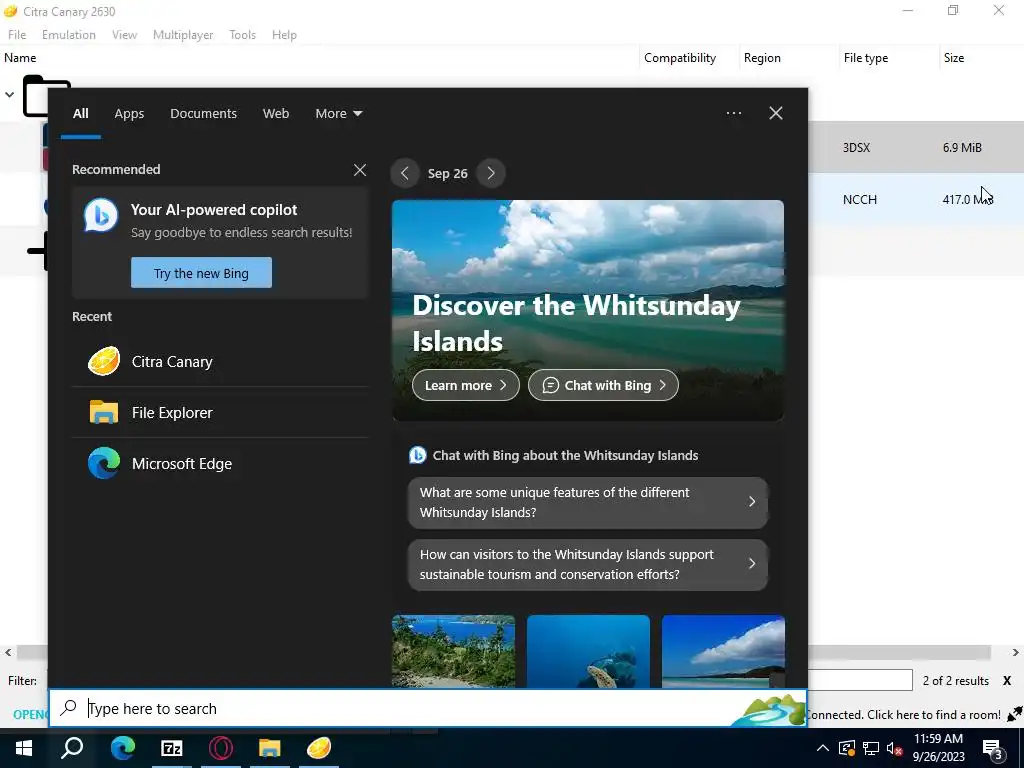Clear Citra filter with X button
Viewport: 1024px width, 768px height.
tap(1006, 680)
